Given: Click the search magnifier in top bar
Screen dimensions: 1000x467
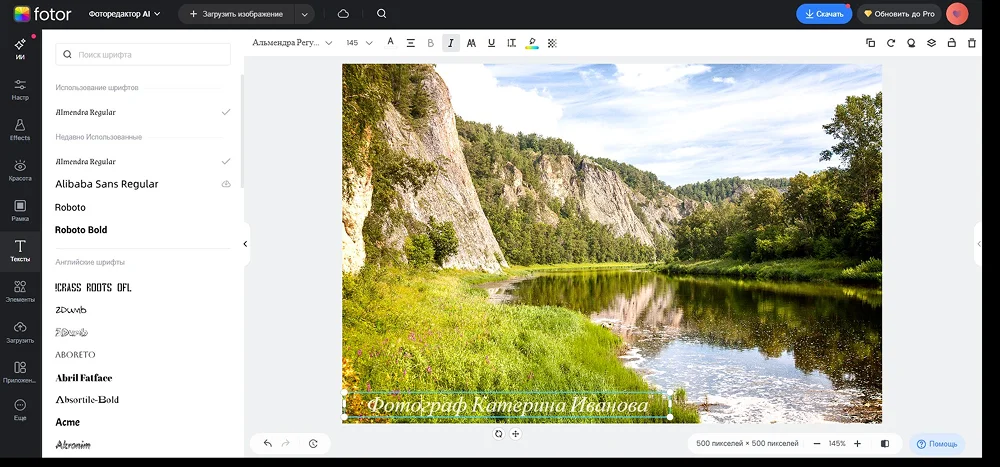Looking at the screenshot, I should (x=381, y=13).
